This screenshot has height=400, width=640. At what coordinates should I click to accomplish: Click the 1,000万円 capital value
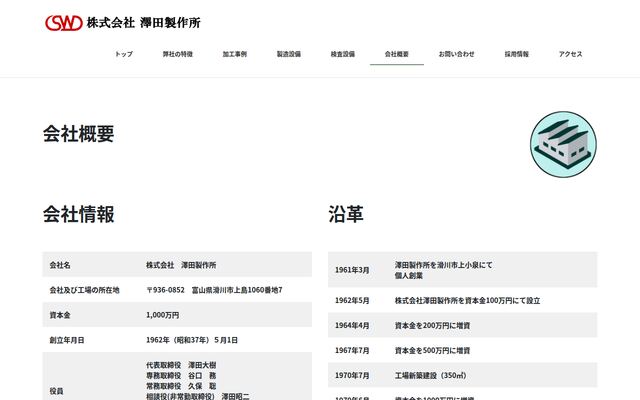pos(162,315)
